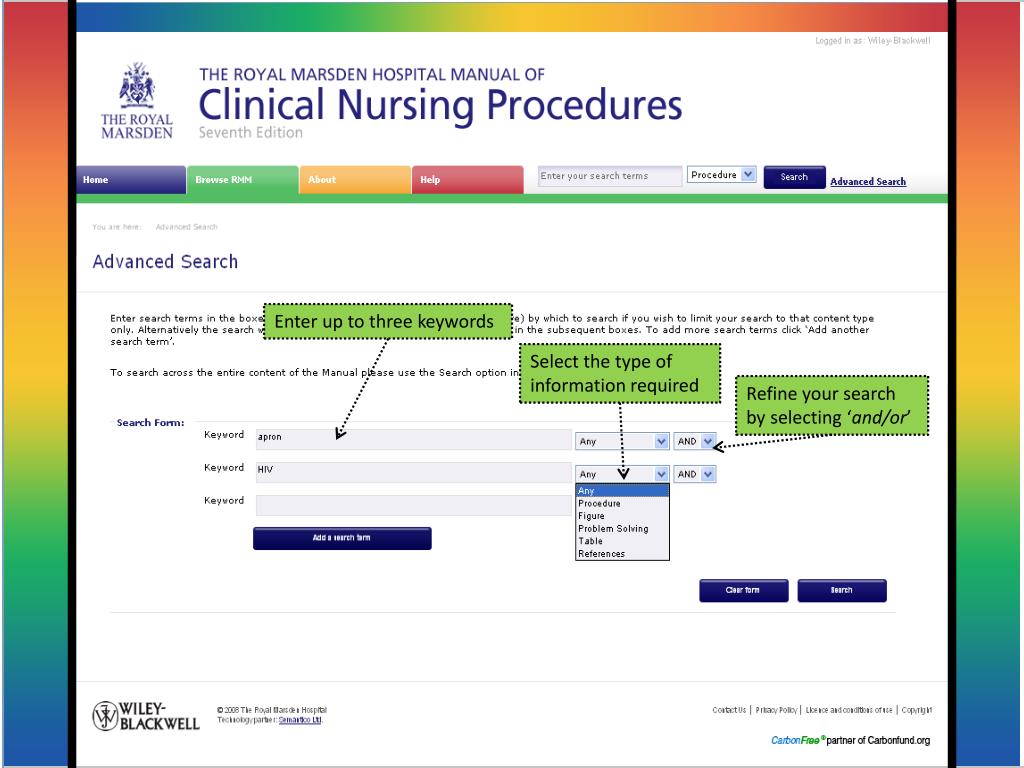This screenshot has height=768, width=1024.
Task: Collapse the Any dropdown in HIV row
Action: click(622, 474)
